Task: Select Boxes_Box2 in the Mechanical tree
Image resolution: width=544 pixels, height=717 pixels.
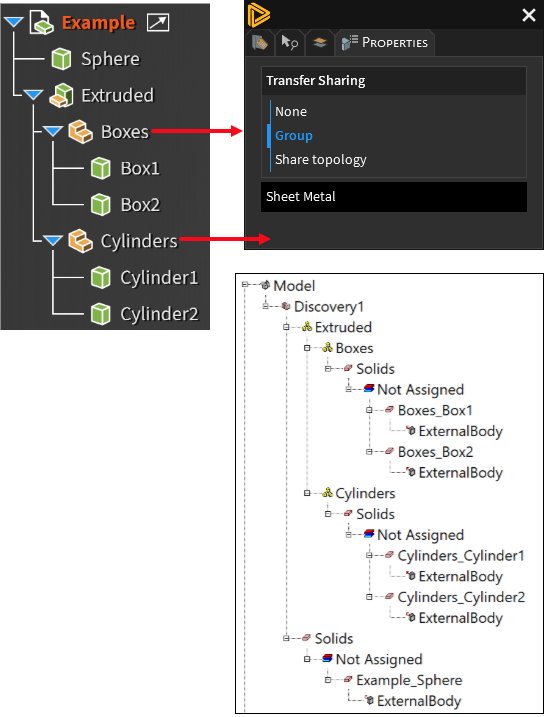Action: pyautogui.click(x=435, y=452)
